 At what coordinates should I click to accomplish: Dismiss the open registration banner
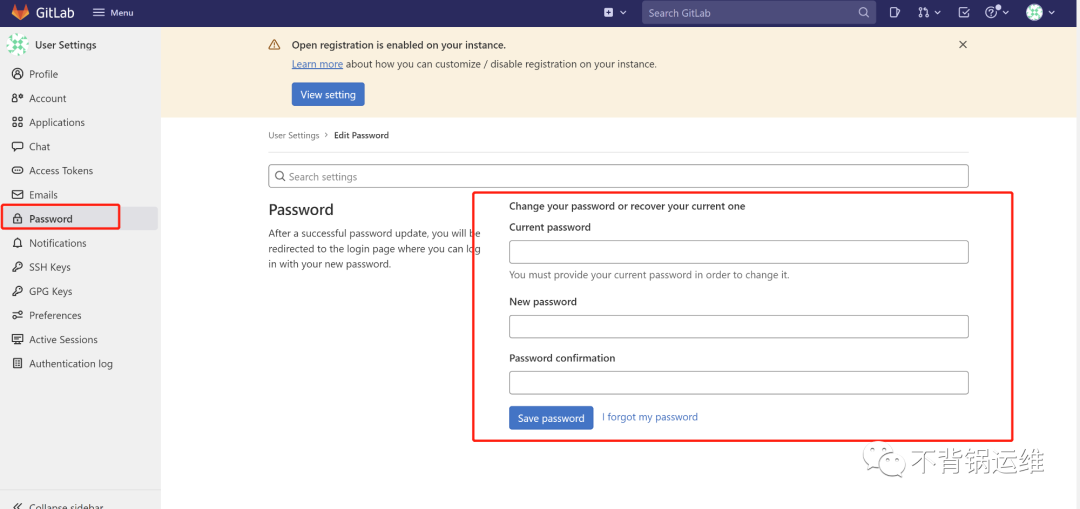(x=963, y=45)
